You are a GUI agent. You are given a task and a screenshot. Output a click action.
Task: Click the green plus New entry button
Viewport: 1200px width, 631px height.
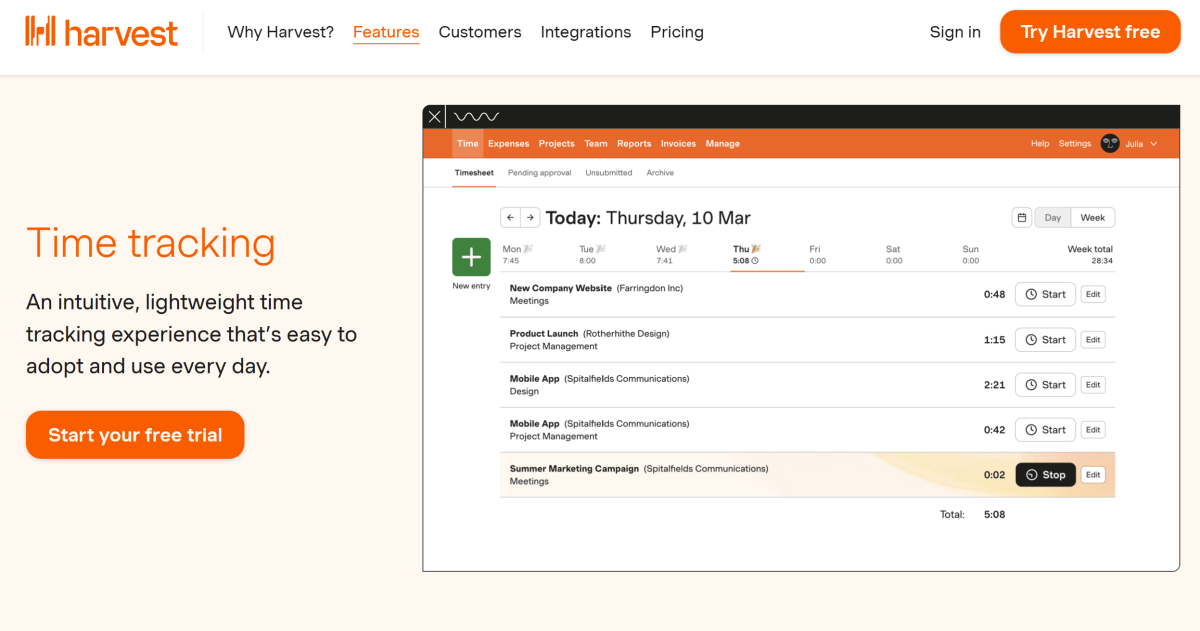click(x=471, y=257)
